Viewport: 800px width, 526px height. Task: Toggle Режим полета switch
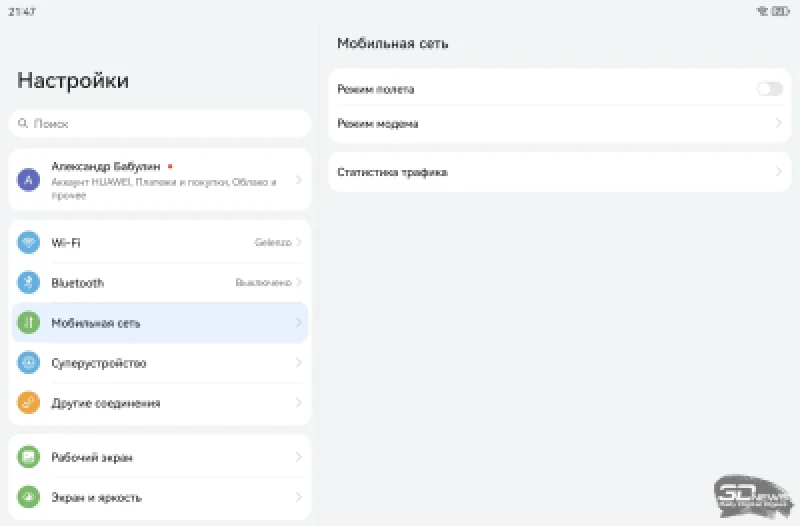[x=769, y=89]
